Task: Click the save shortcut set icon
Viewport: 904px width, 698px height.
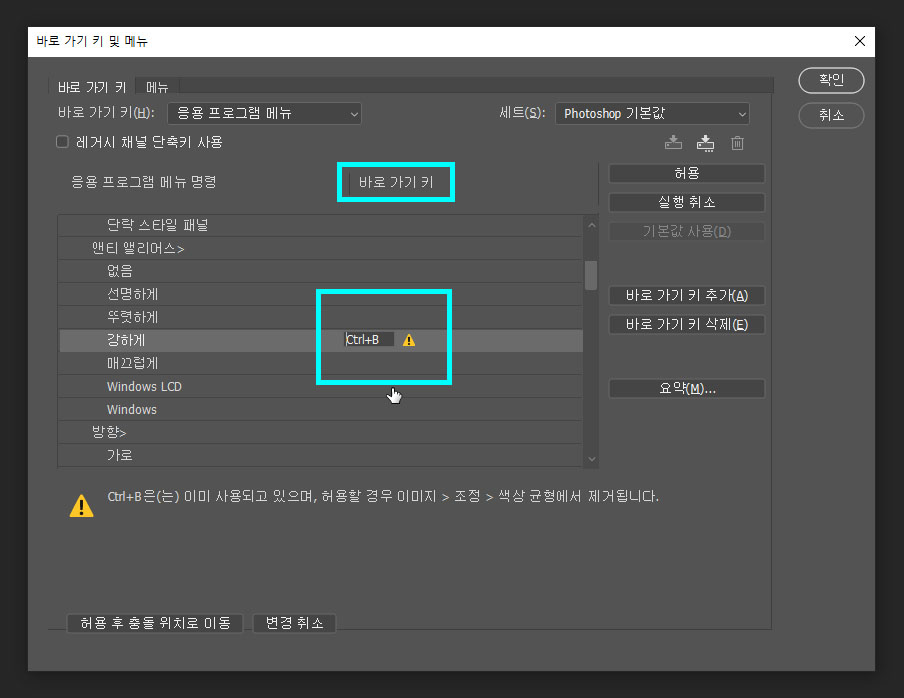Action: tap(673, 142)
